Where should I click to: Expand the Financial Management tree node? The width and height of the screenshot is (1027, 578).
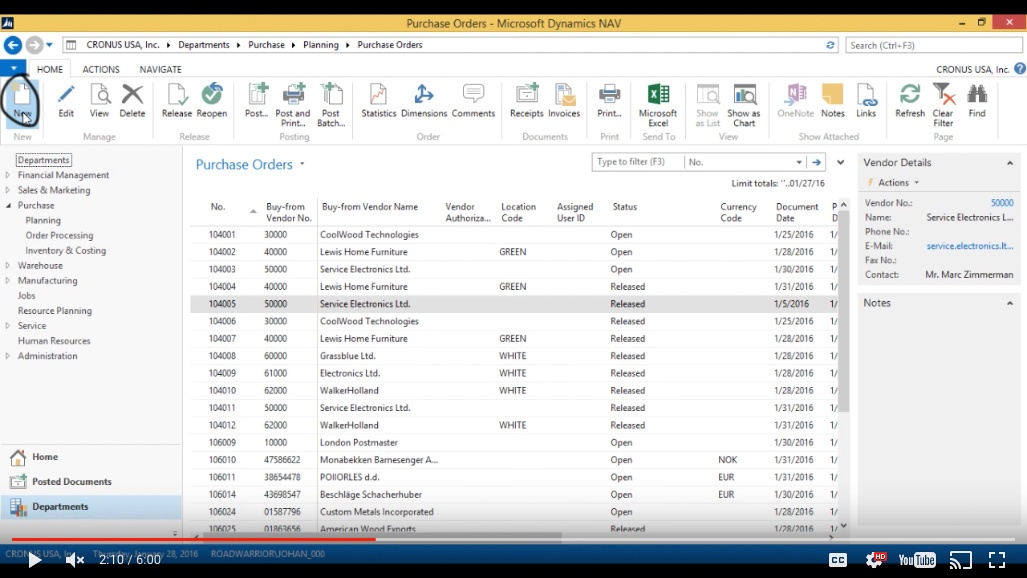[8, 175]
